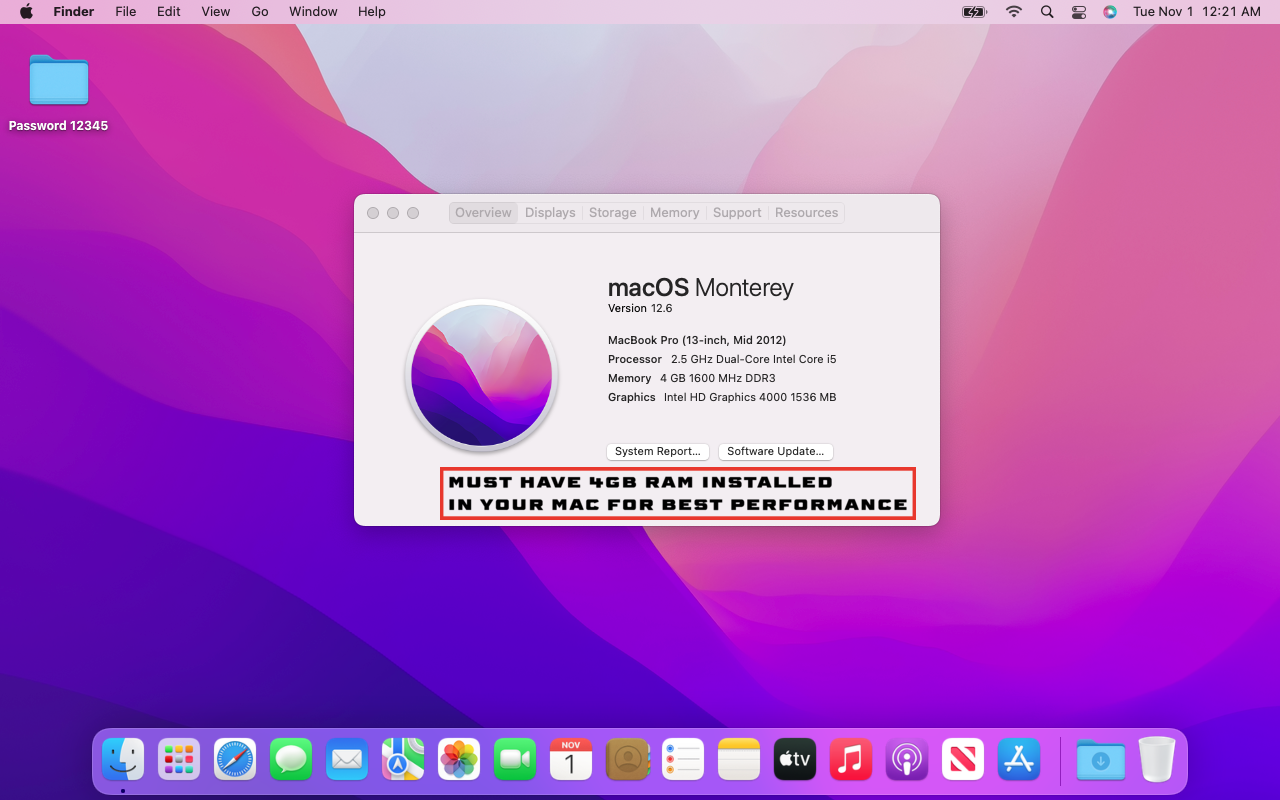Viewport: 1280px width, 800px height.
Task: Open News app in Dock
Action: pos(963,760)
